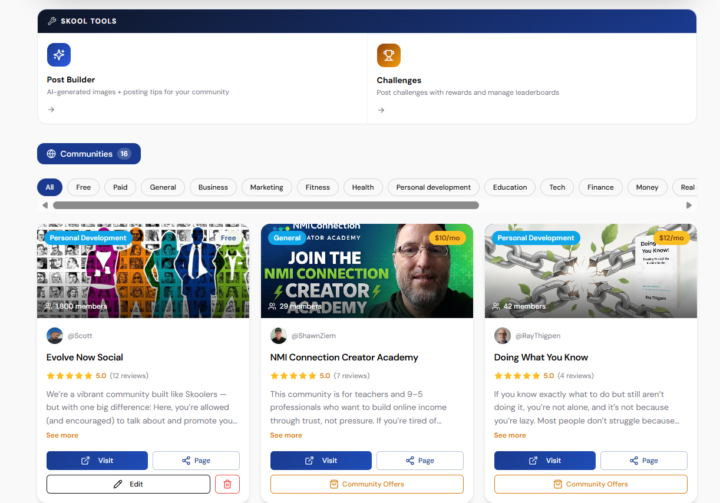This screenshot has width=720, height=503.
Task: Expand See more on NMI Connection Creator Academy
Action: coord(286,435)
